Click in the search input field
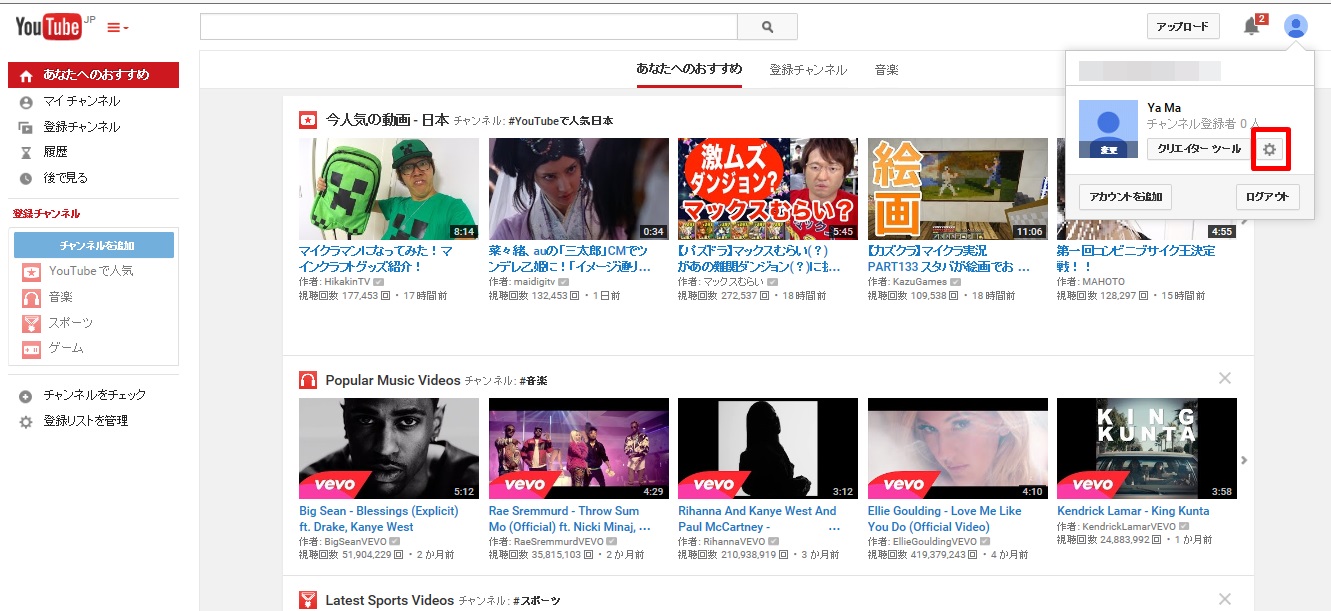 pyautogui.click(x=468, y=27)
